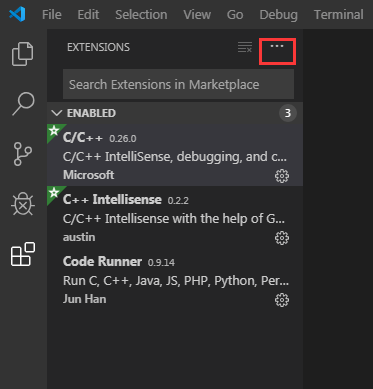373x389 pixels.
Task: Open the Terminal menu
Action: (339, 15)
